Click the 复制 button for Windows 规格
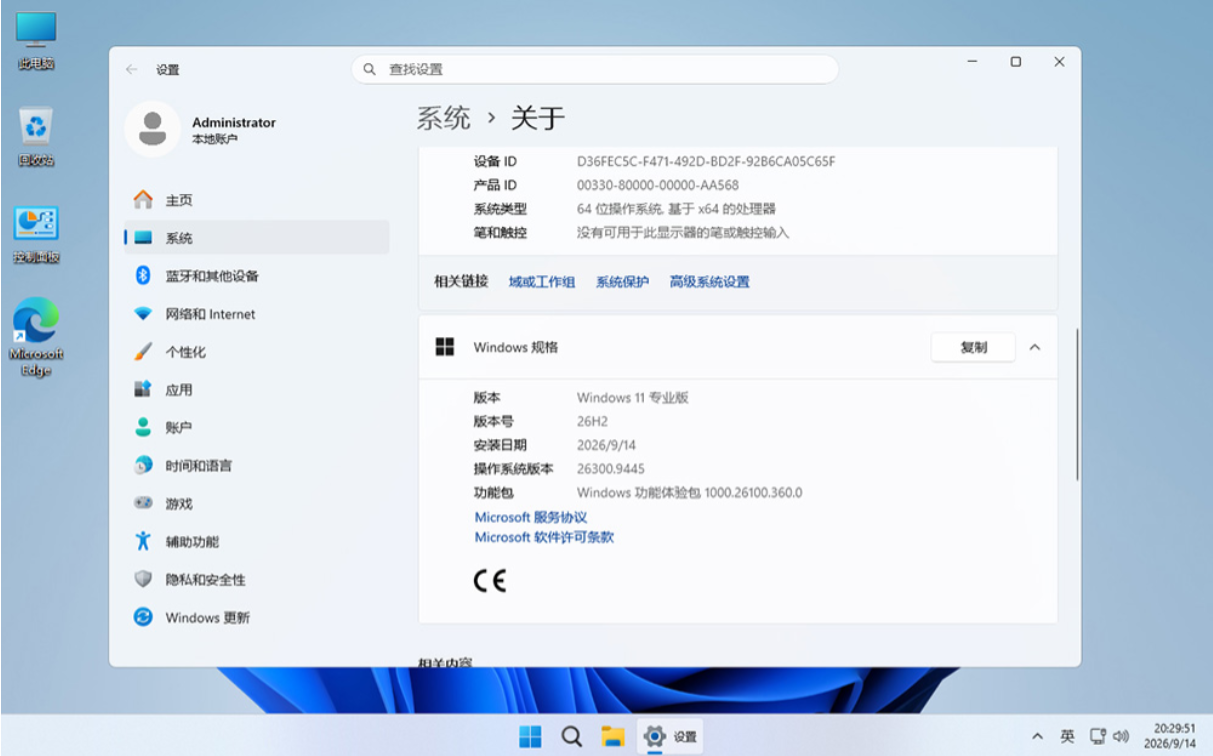This screenshot has height=756, width=1213. (973, 347)
